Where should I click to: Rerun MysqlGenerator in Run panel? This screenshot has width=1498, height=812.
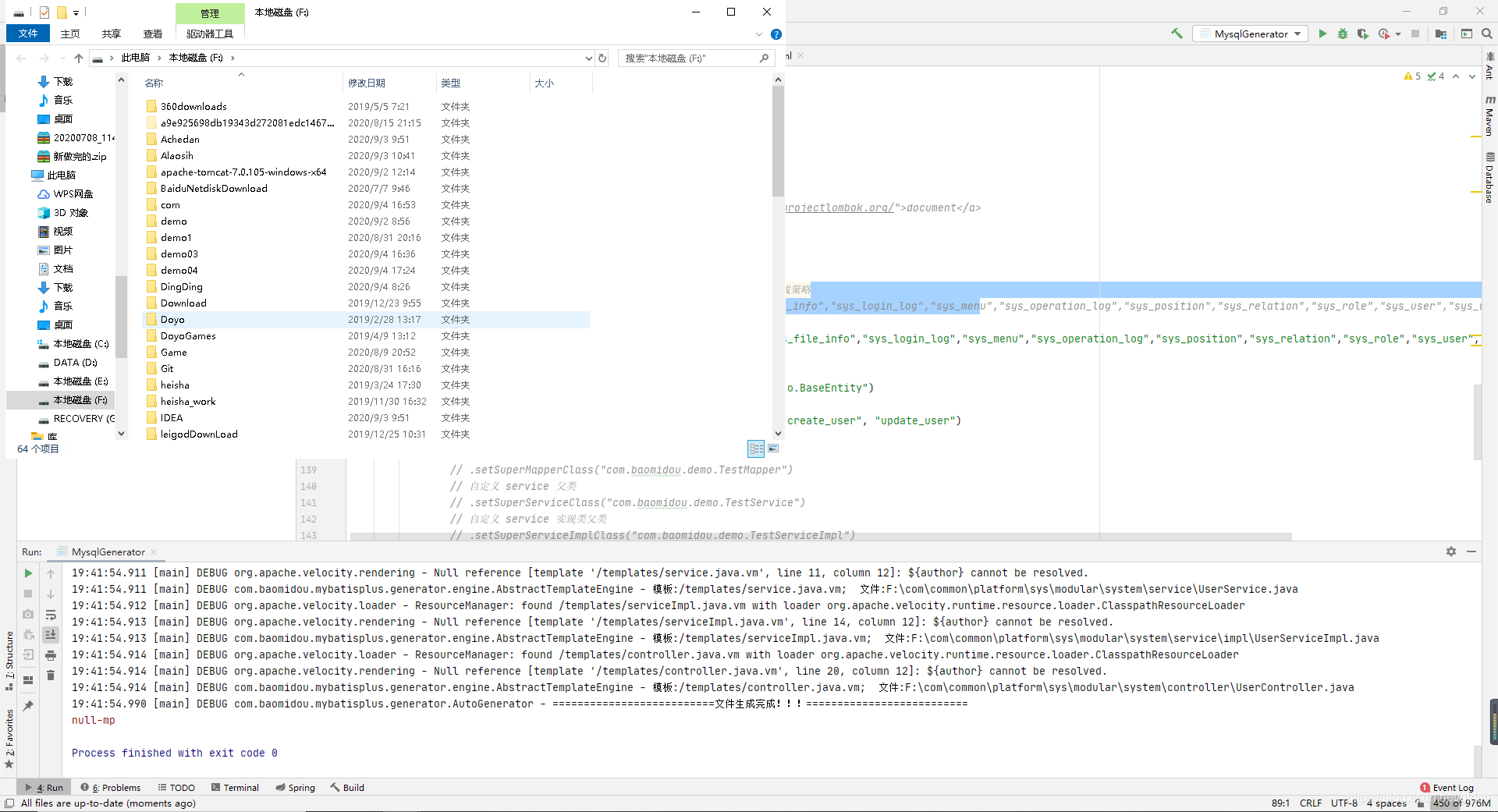tap(28, 573)
